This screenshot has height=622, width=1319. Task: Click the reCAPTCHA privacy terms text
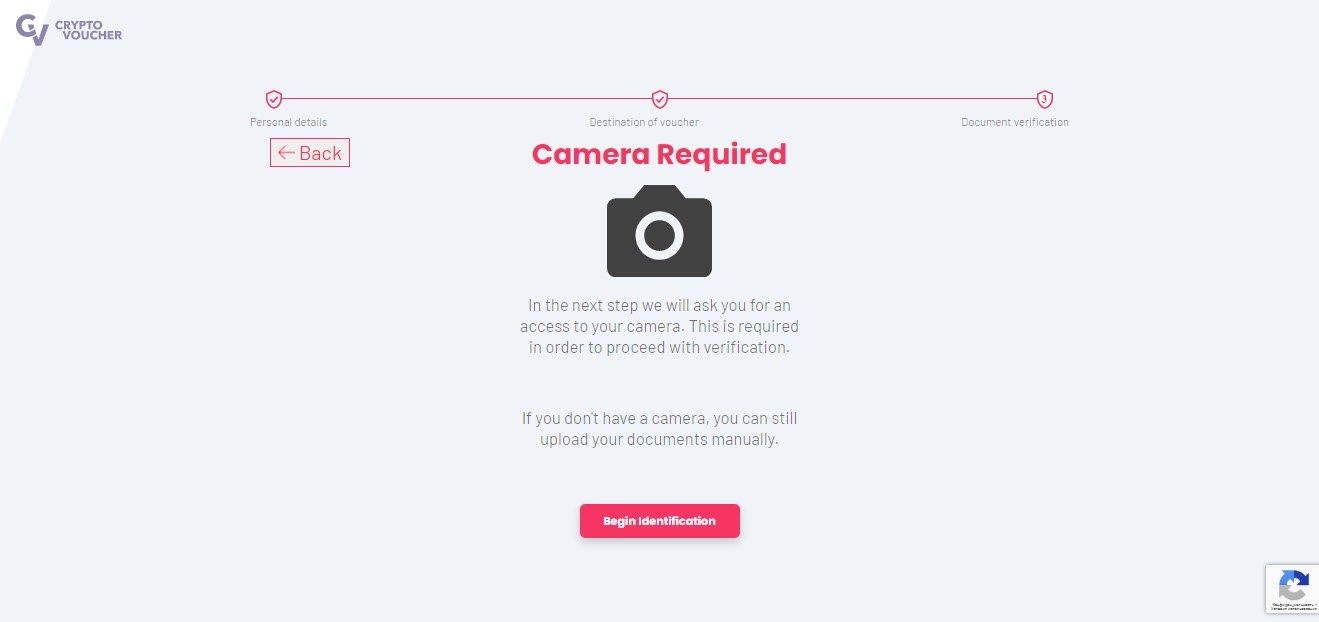pyautogui.click(x=1292, y=605)
